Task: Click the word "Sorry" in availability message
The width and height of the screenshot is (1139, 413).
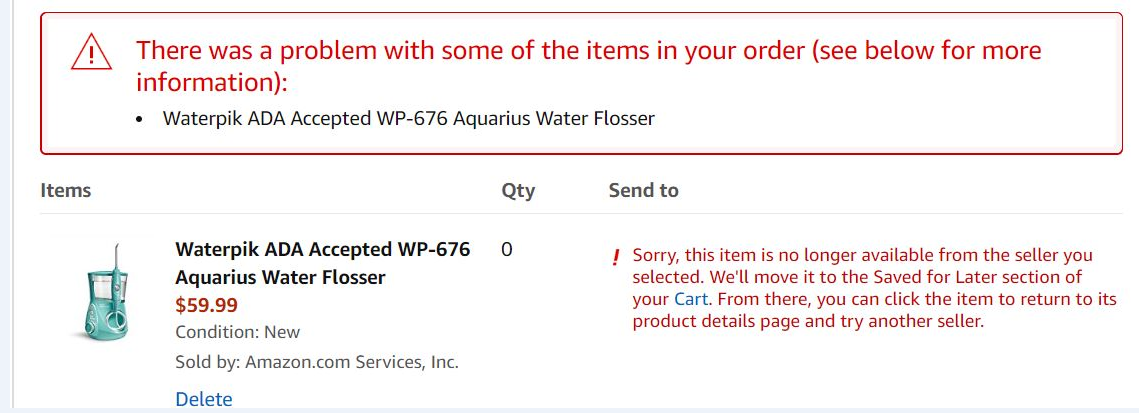Action: pyautogui.click(x=656, y=255)
